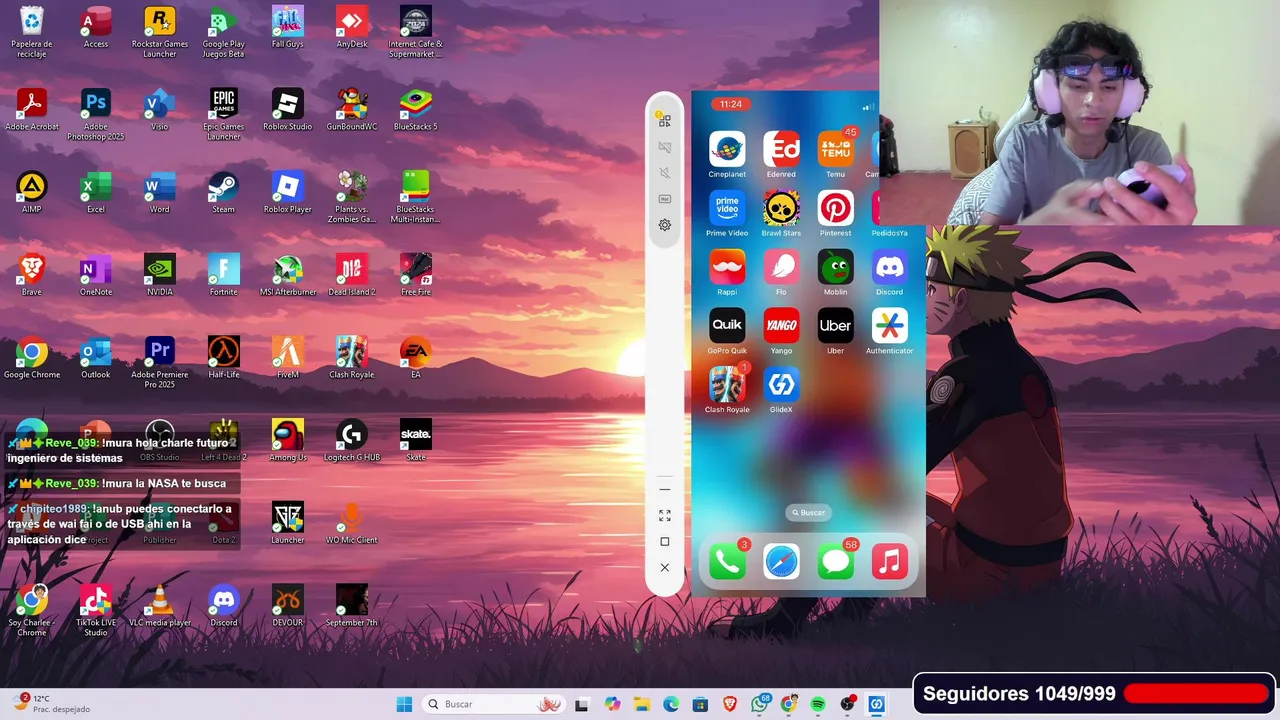
Task: Open File Explorer from the taskbar
Action: click(x=642, y=704)
